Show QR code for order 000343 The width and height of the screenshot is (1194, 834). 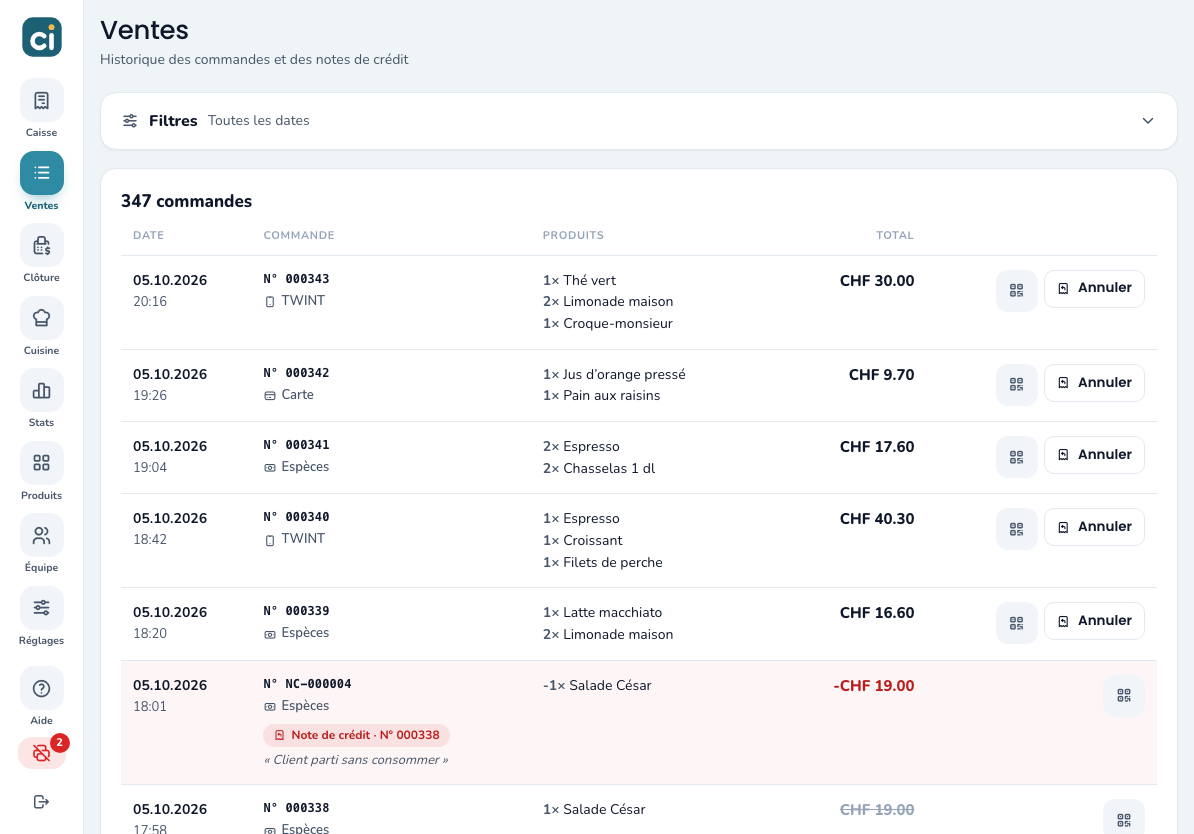tap(1017, 290)
